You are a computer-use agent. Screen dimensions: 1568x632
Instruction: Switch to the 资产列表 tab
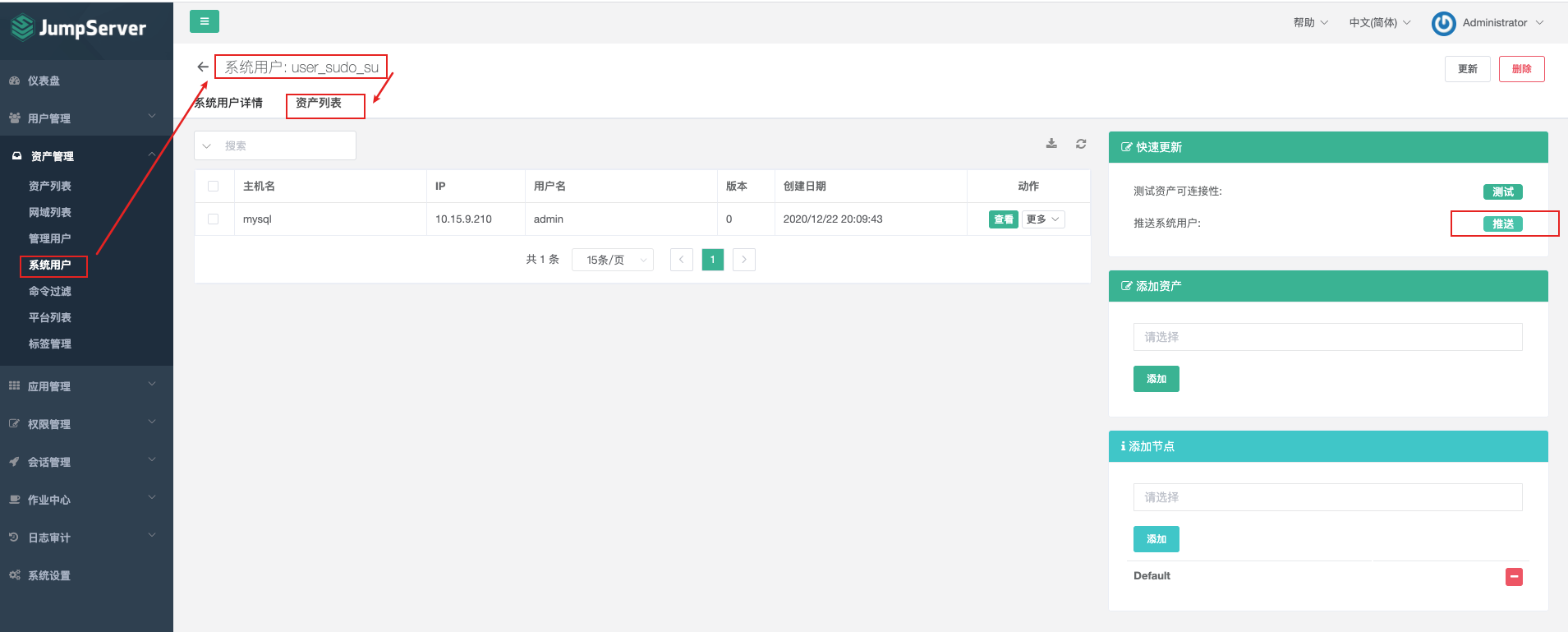[319, 103]
